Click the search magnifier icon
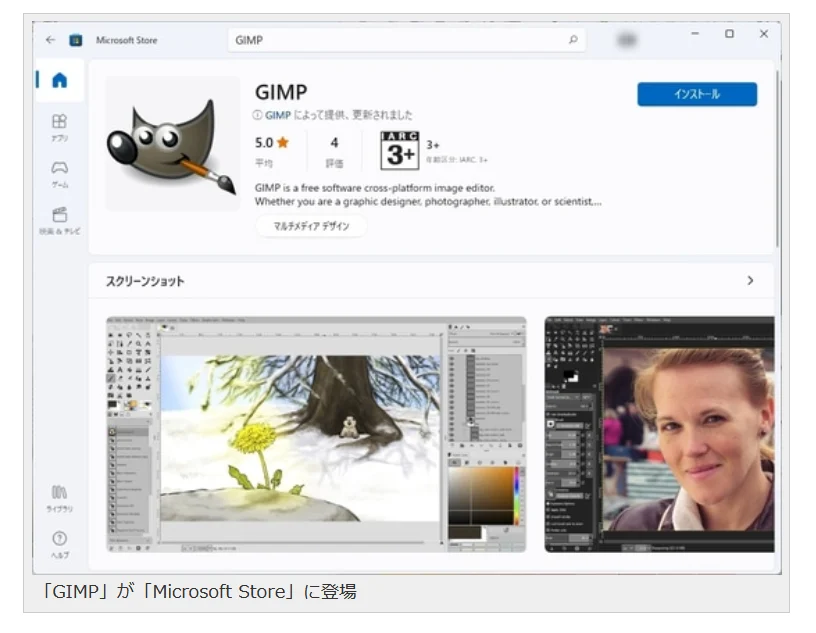 571,40
